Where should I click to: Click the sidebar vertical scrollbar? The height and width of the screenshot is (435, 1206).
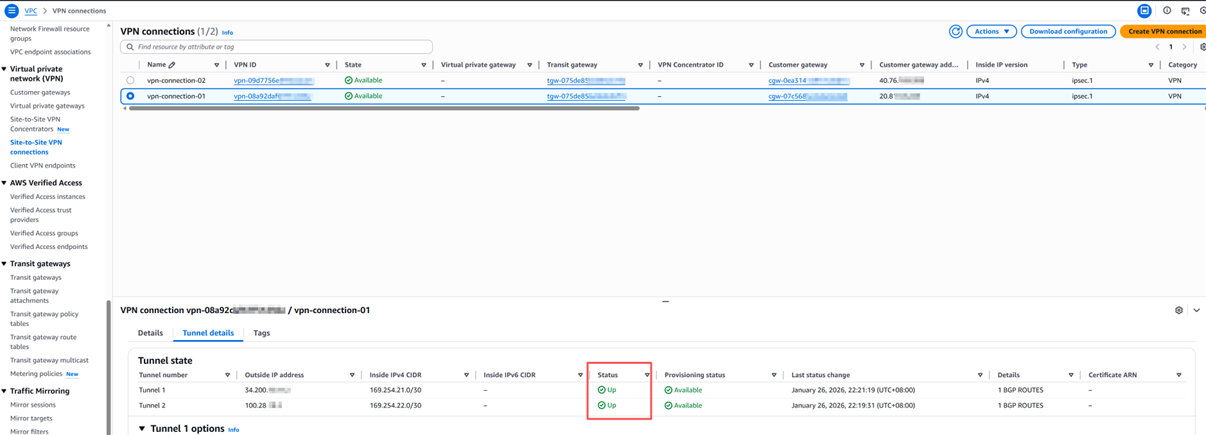pos(107,367)
